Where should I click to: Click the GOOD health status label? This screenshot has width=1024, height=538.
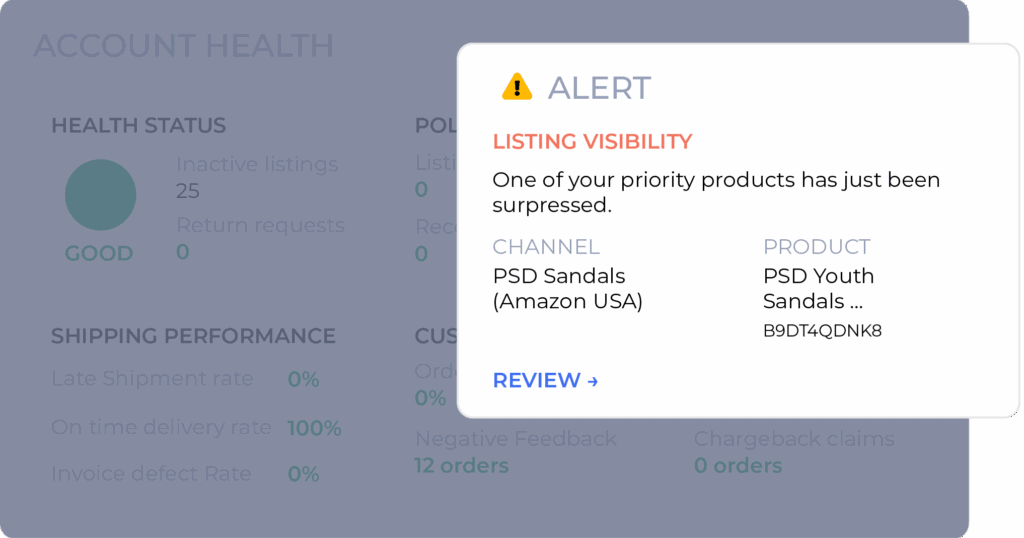click(x=99, y=253)
